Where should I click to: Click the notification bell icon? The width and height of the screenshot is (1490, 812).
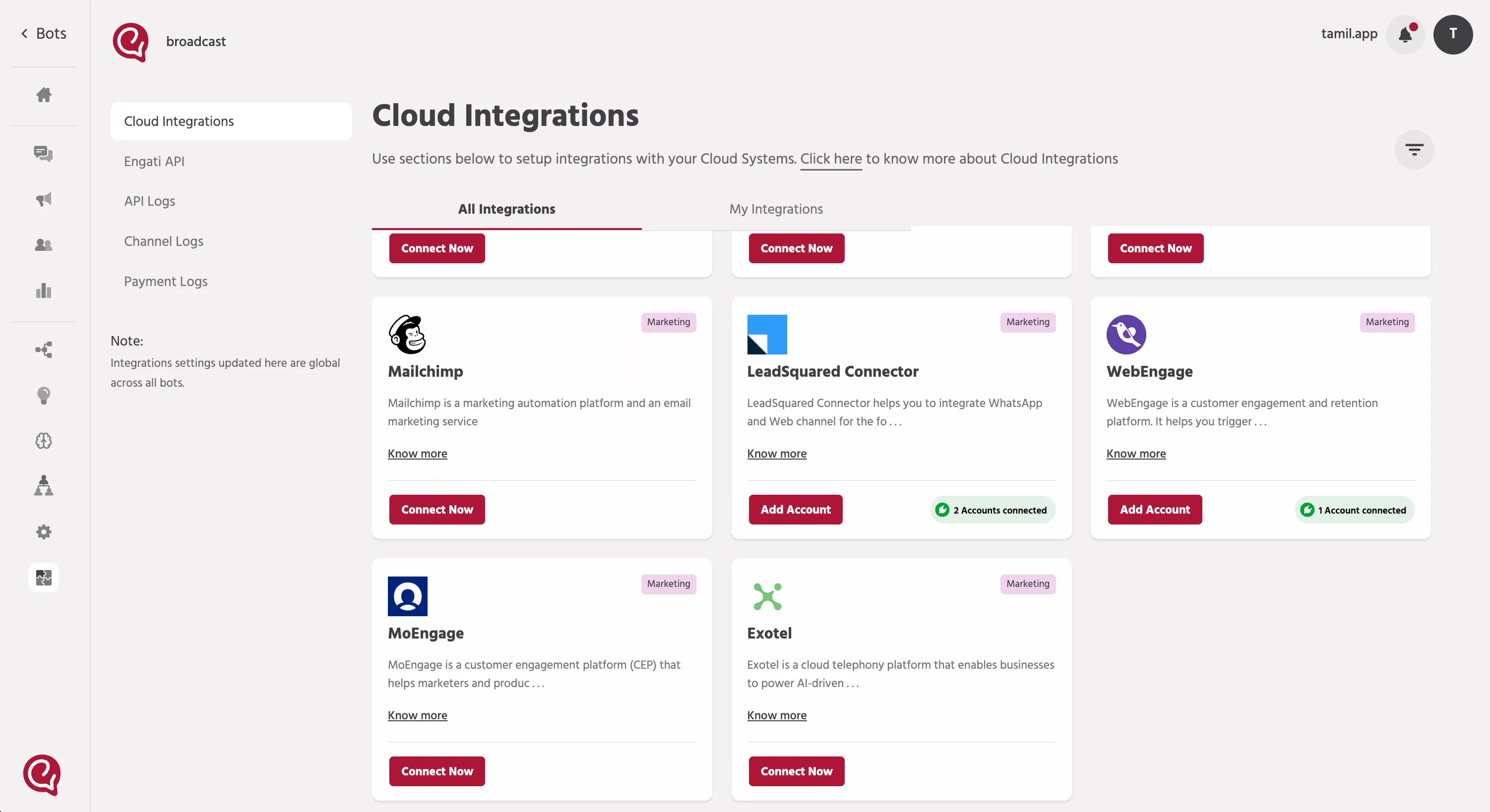[1406, 35]
